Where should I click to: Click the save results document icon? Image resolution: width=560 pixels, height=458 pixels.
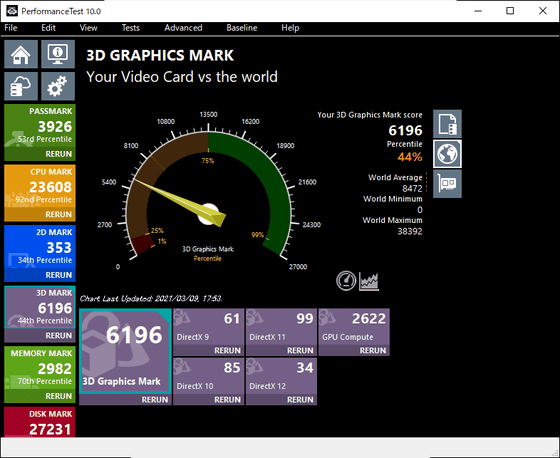[x=448, y=124]
